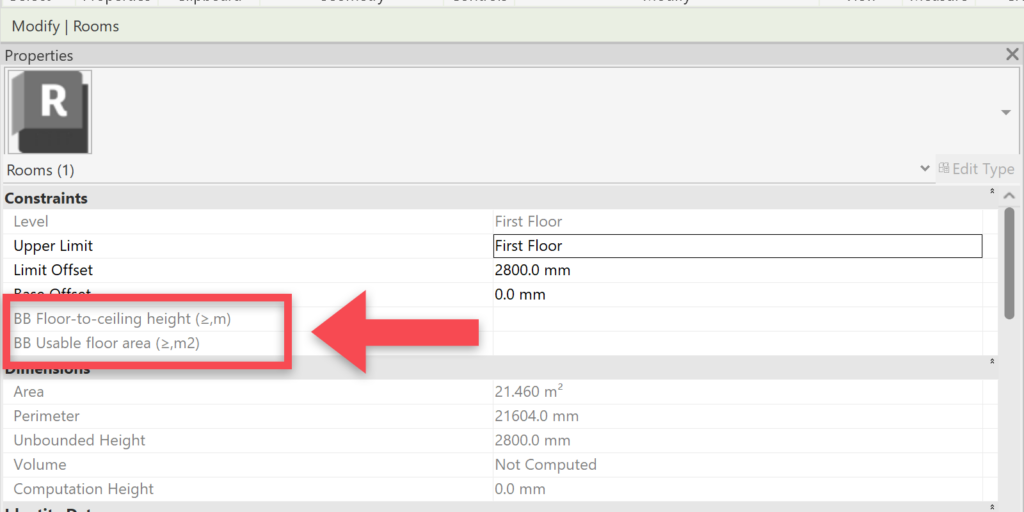Screen dimensions: 1024x512
Task: Select the Perimeter parameter row label
Action: click(47, 416)
